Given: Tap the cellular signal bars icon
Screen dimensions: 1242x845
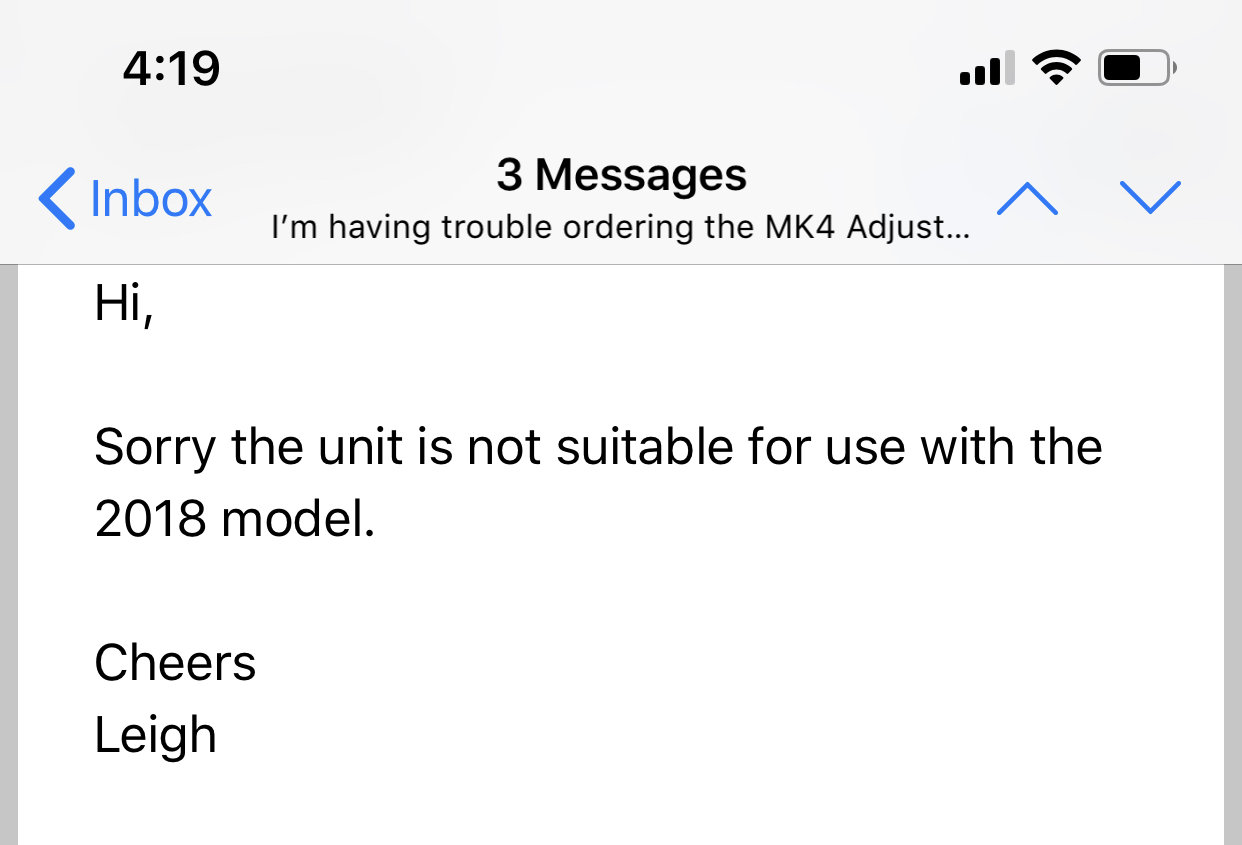Looking at the screenshot, I should click(987, 69).
